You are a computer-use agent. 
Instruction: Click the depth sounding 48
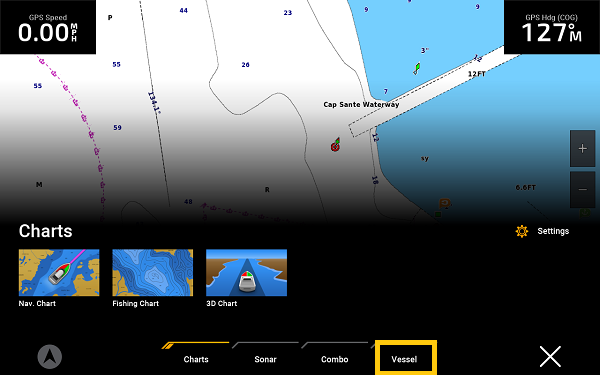click(188, 202)
